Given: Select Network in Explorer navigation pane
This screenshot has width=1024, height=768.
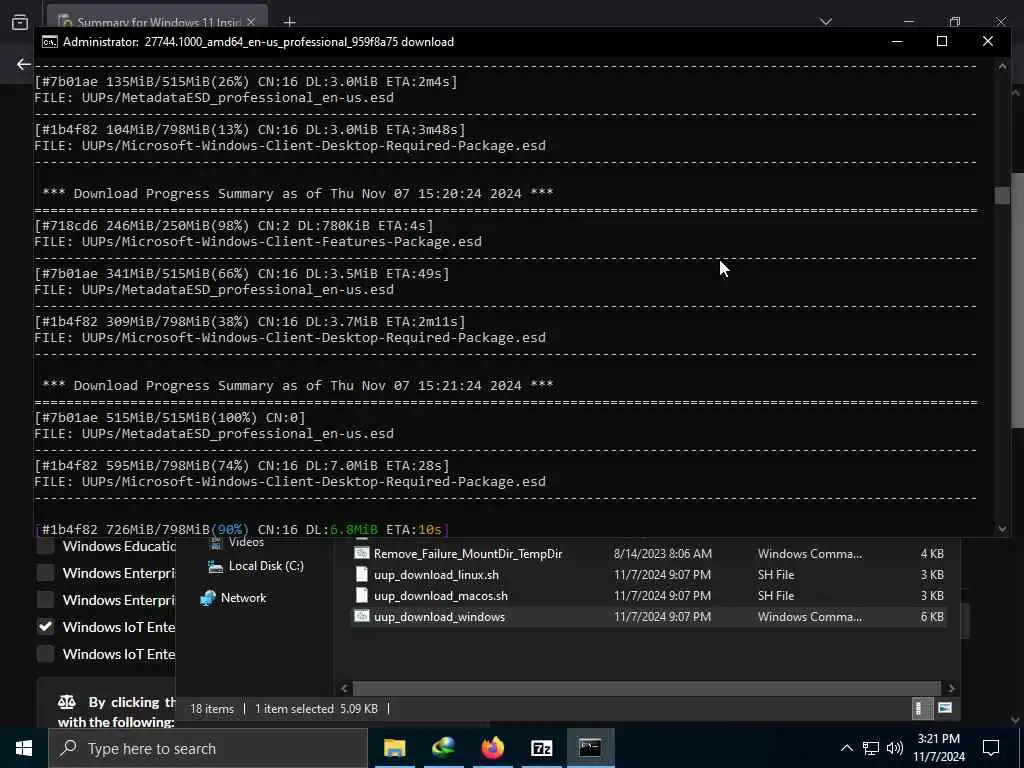Looking at the screenshot, I should pyautogui.click(x=243, y=598).
